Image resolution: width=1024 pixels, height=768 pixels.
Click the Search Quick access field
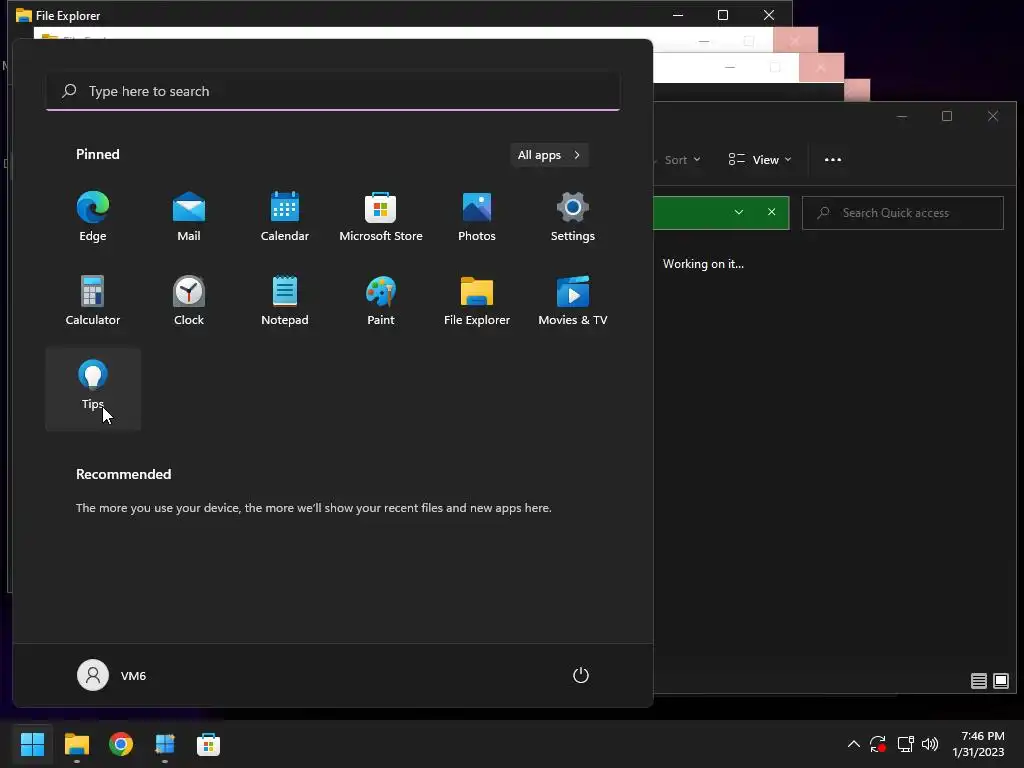(903, 213)
